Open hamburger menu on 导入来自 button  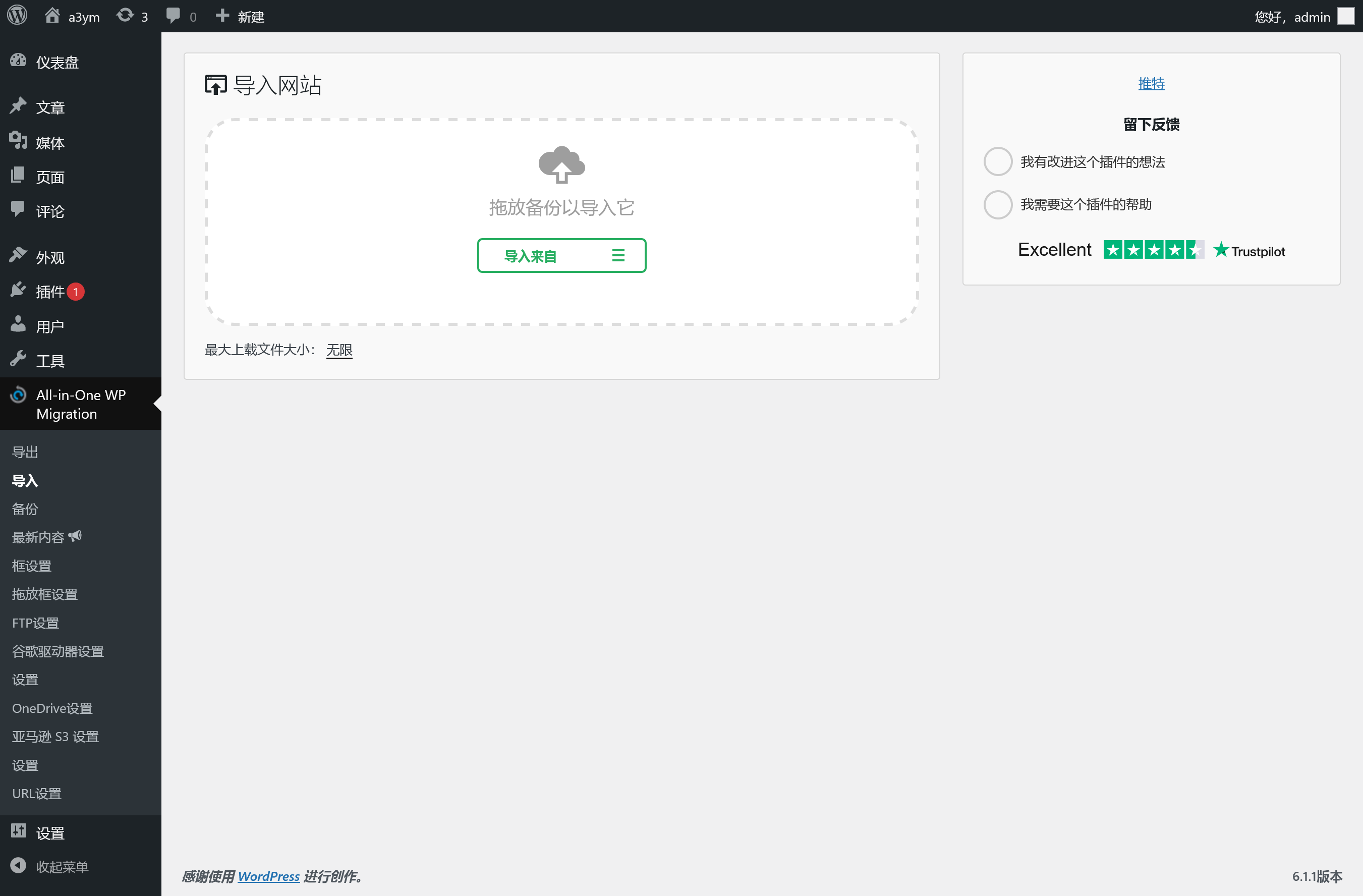pyautogui.click(x=618, y=255)
